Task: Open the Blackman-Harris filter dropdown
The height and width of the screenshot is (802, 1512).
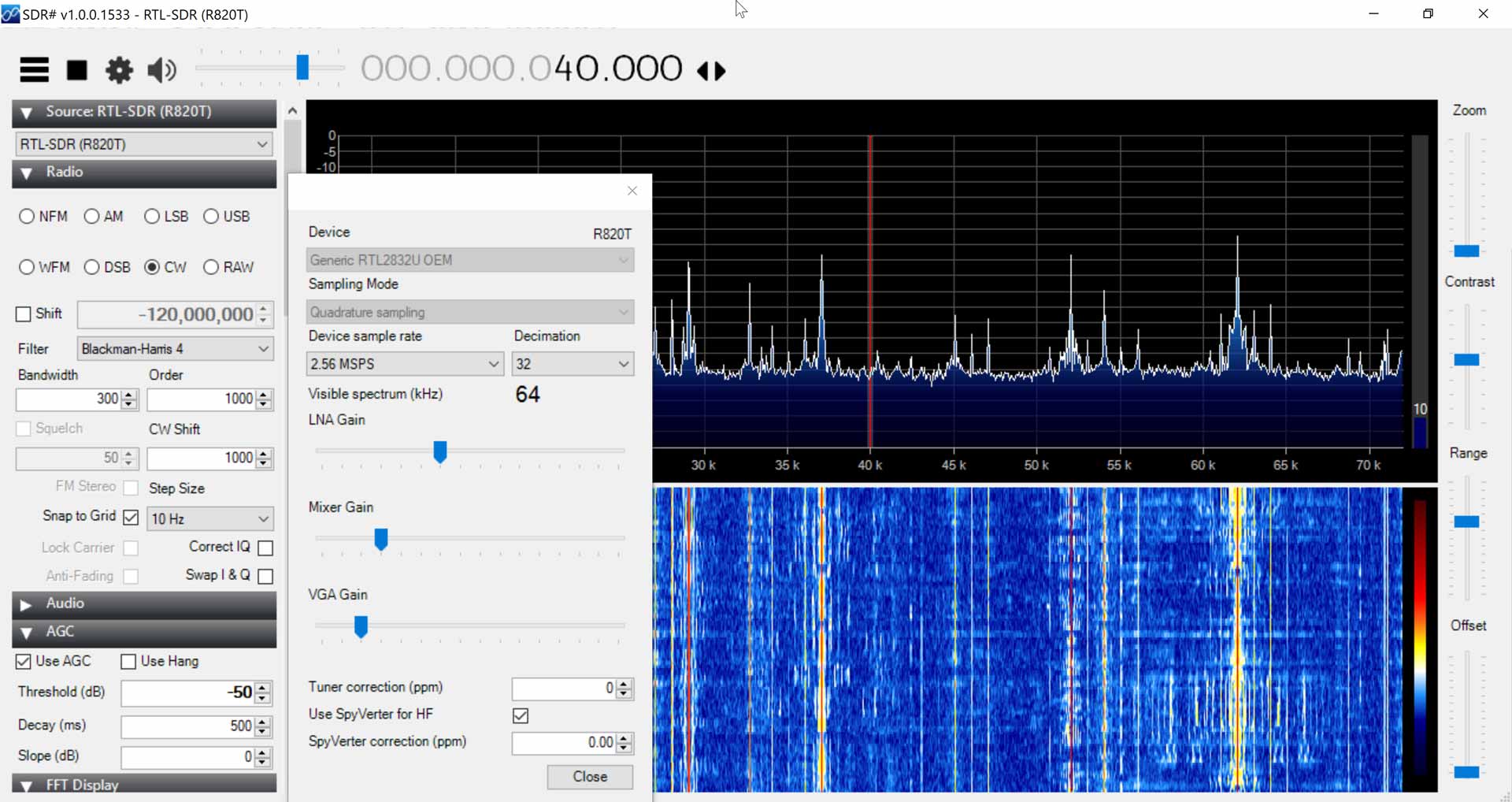Action: tap(175, 348)
